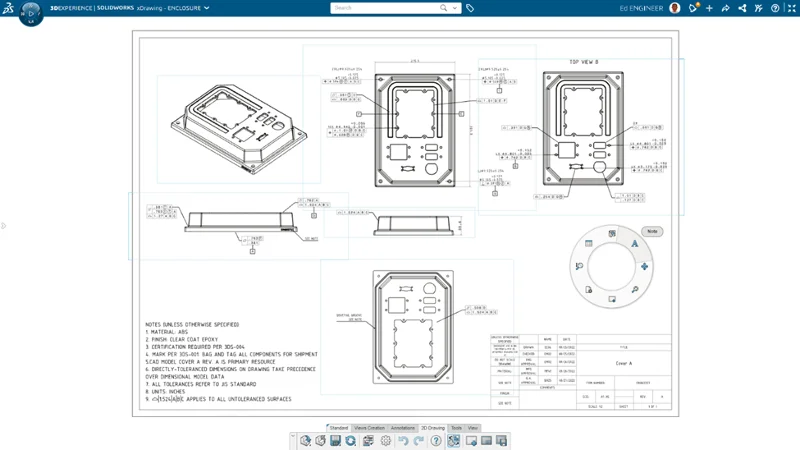Click the pan arrows icon in radial menu
The height and width of the screenshot is (450, 800).
[644, 267]
